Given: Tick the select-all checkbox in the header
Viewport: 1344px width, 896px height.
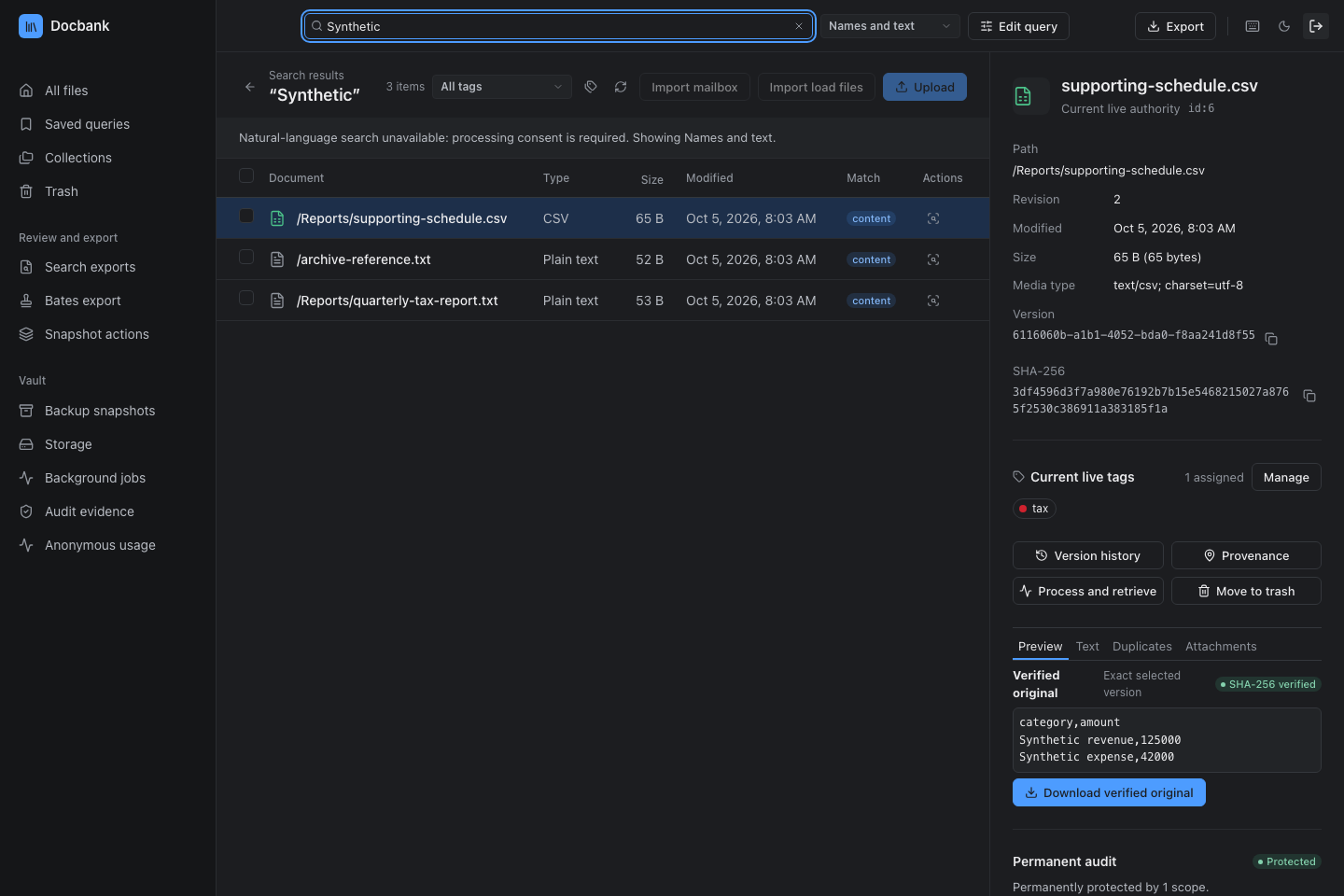Looking at the screenshot, I should click(x=246, y=175).
